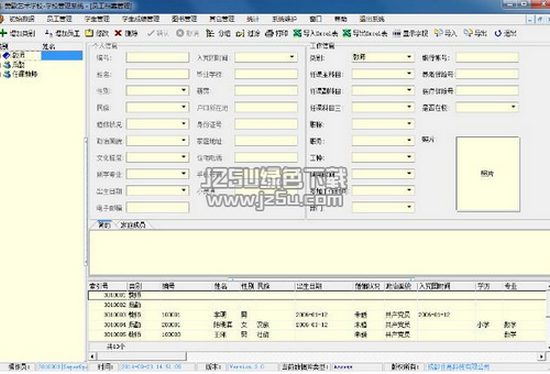Click the 退出系统 (Exit System) menu item
The width and height of the screenshot is (550, 374).
(x=372, y=19)
